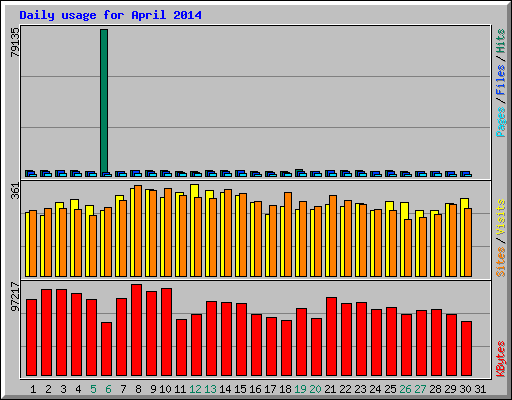Click green weekend day label 12
Image resolution: width=512 pixels, height=400 pixels.
coord(195,389)
